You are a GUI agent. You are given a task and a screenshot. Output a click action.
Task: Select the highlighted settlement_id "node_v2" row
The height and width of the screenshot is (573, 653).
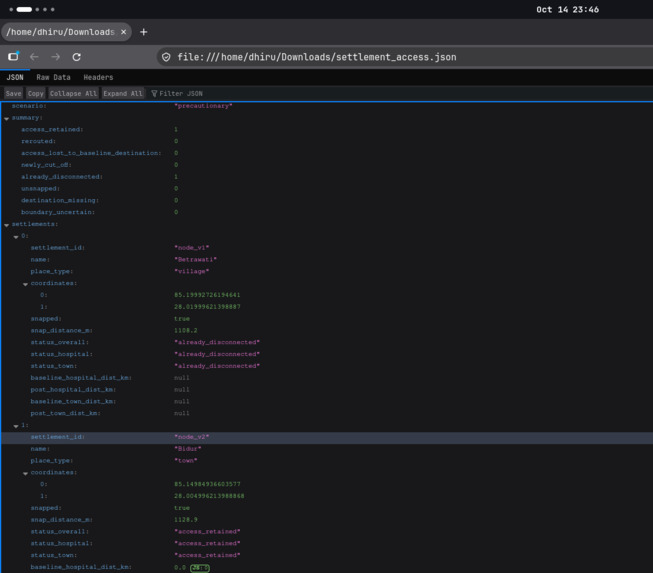pos(327,437)
